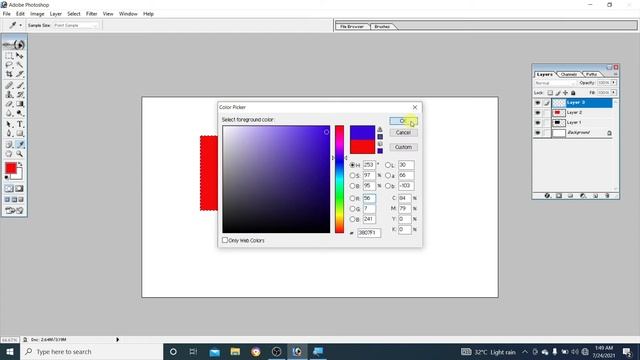This screenshot has height=360, width=640.
Task: Open the Sample Size dropdown
Action: (76, 25)
